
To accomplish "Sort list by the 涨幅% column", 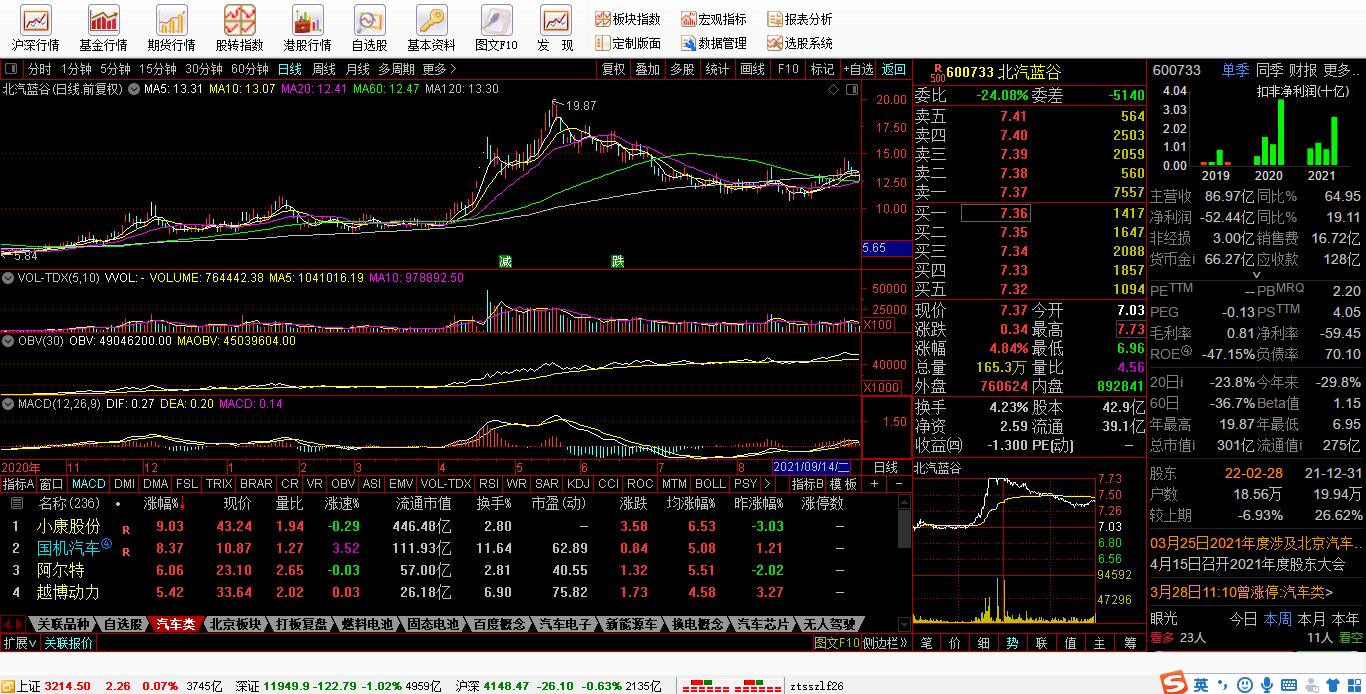I will 165,503.
